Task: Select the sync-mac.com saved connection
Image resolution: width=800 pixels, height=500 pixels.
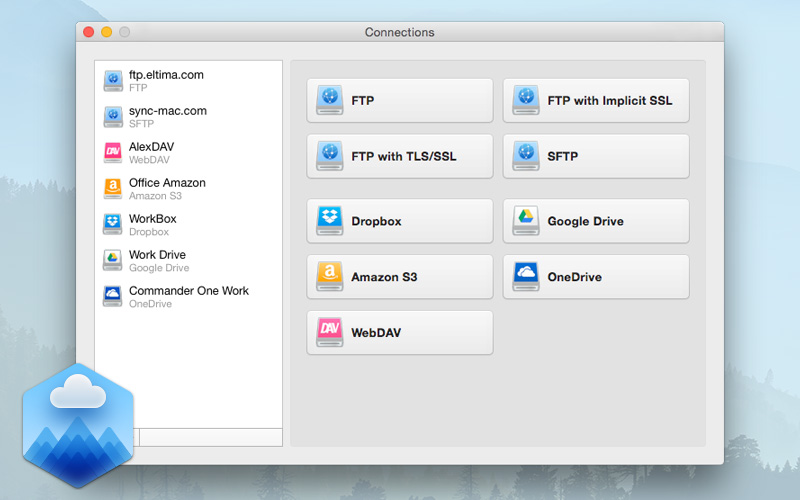Action: click(188, 117)
